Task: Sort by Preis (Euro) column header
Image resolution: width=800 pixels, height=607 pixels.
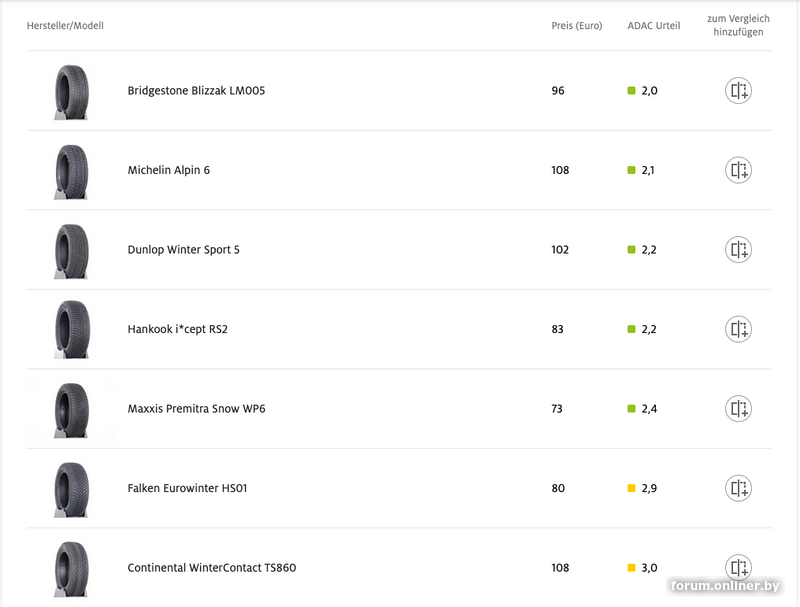Action: (x=577, y=26)
